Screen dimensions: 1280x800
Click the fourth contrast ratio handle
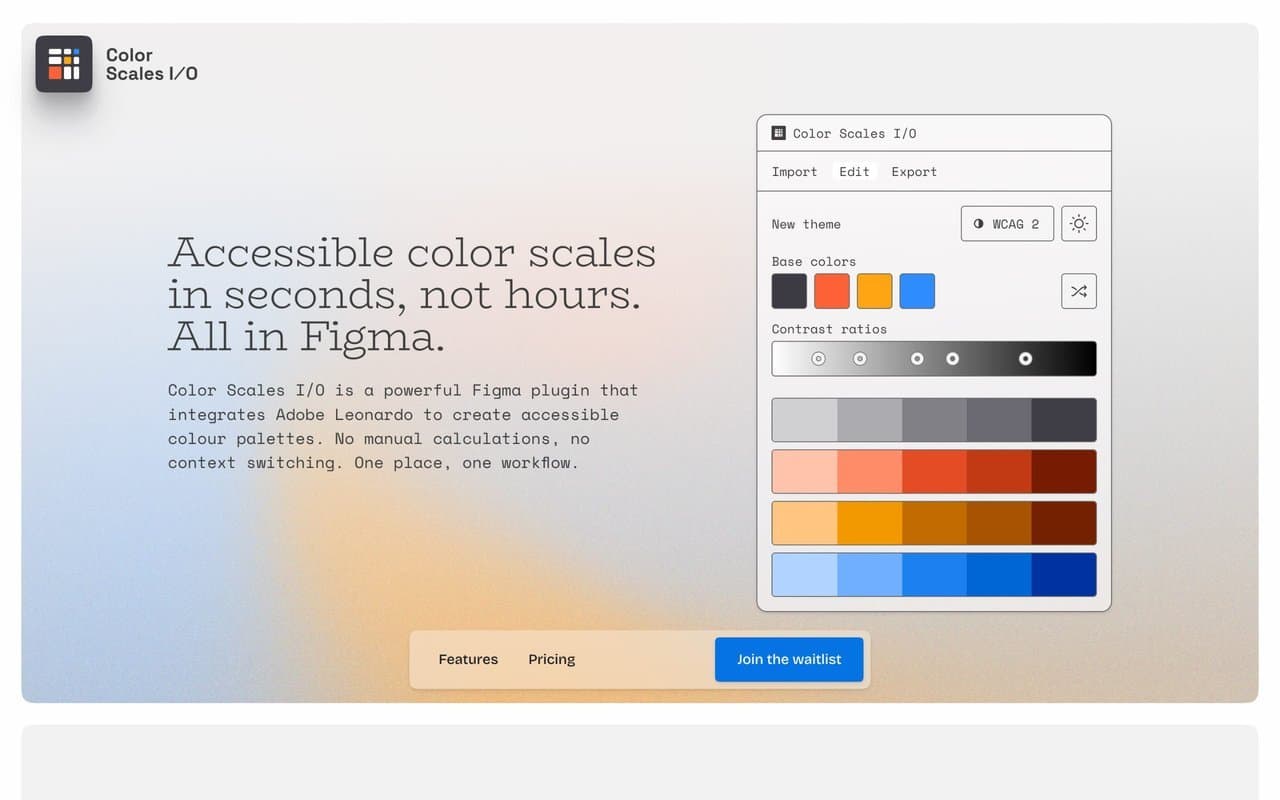coord(952,358)
